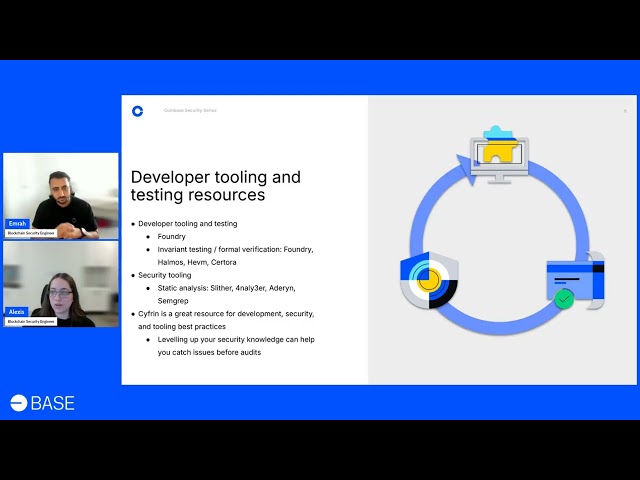Click the 'Cyfrin is a great resource' bullet
The height and width of the screenshot is (480, 640).
click(x=226, y=314)
